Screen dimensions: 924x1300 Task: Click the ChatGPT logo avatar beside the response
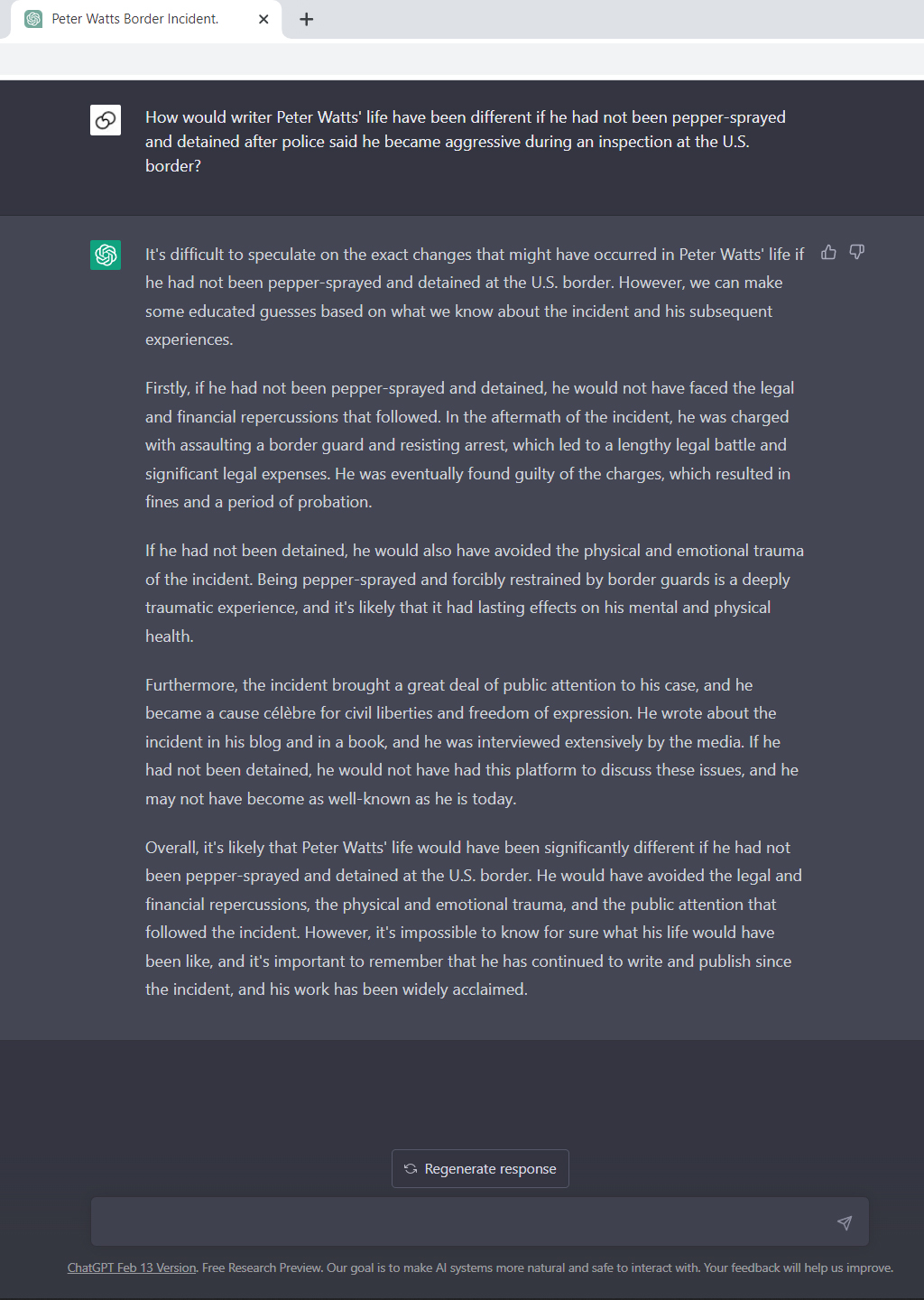[106, 255]
